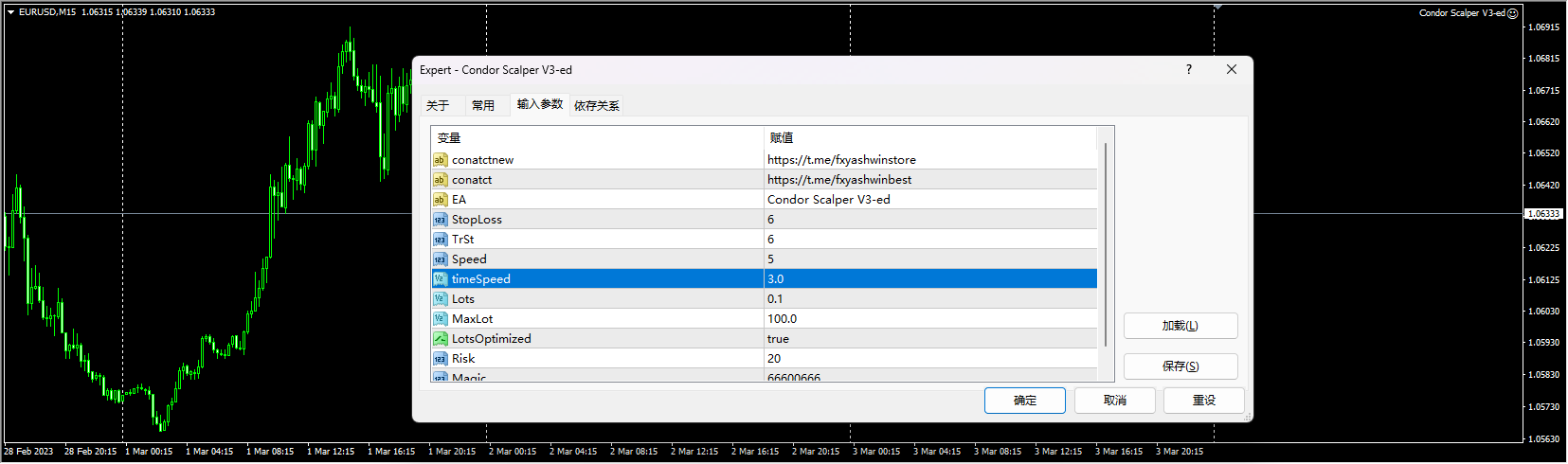The width and height of the screenshot is (1568, 464).
Task: Click the LotsOptimized boolean type icon
Action: pyautogui.click(x=440, y=339)
